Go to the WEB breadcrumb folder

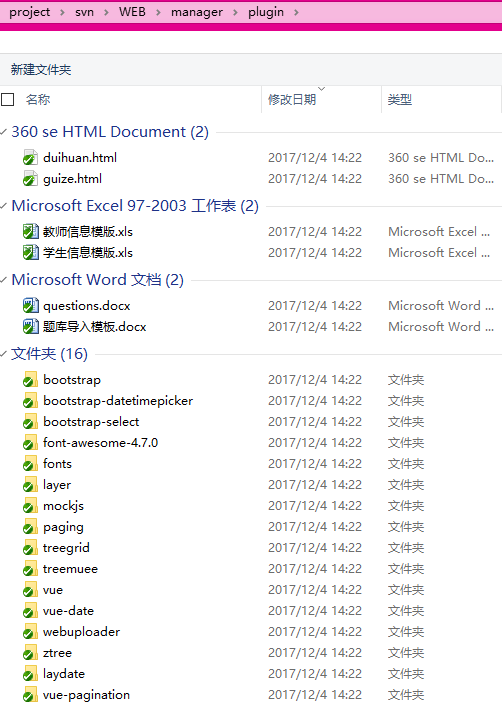pos(132,12)
